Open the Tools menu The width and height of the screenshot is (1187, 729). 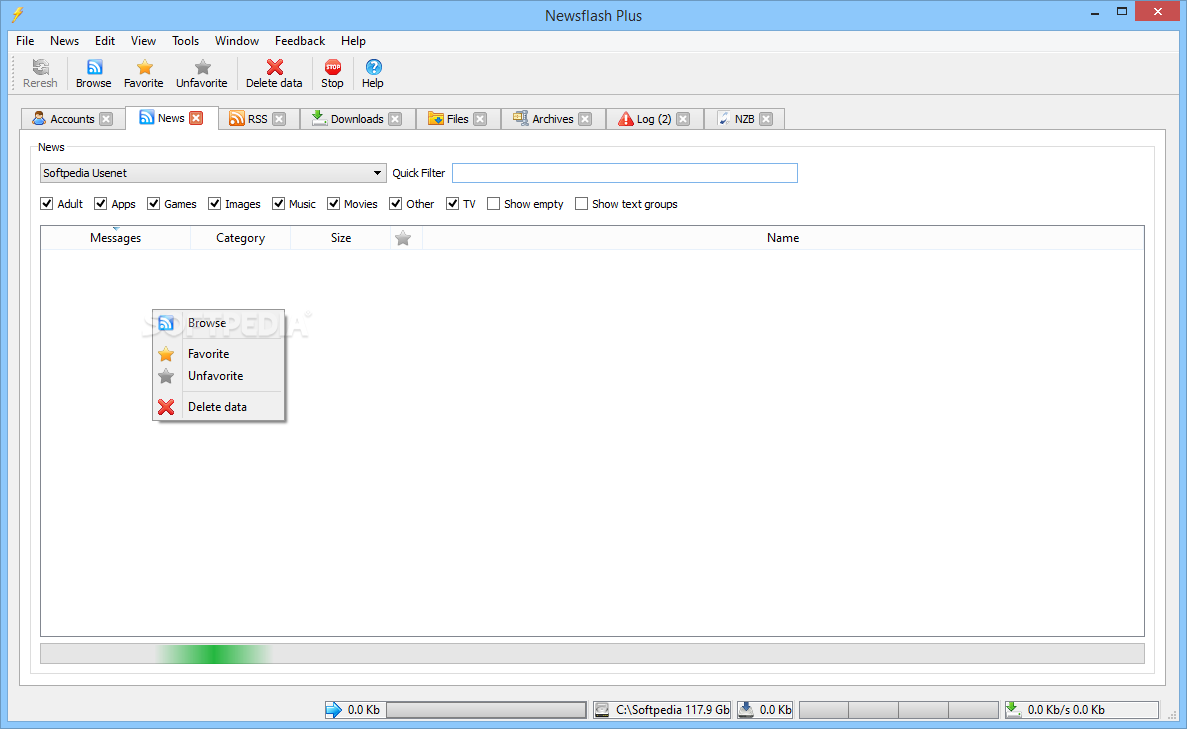click(x=185, y=41)
